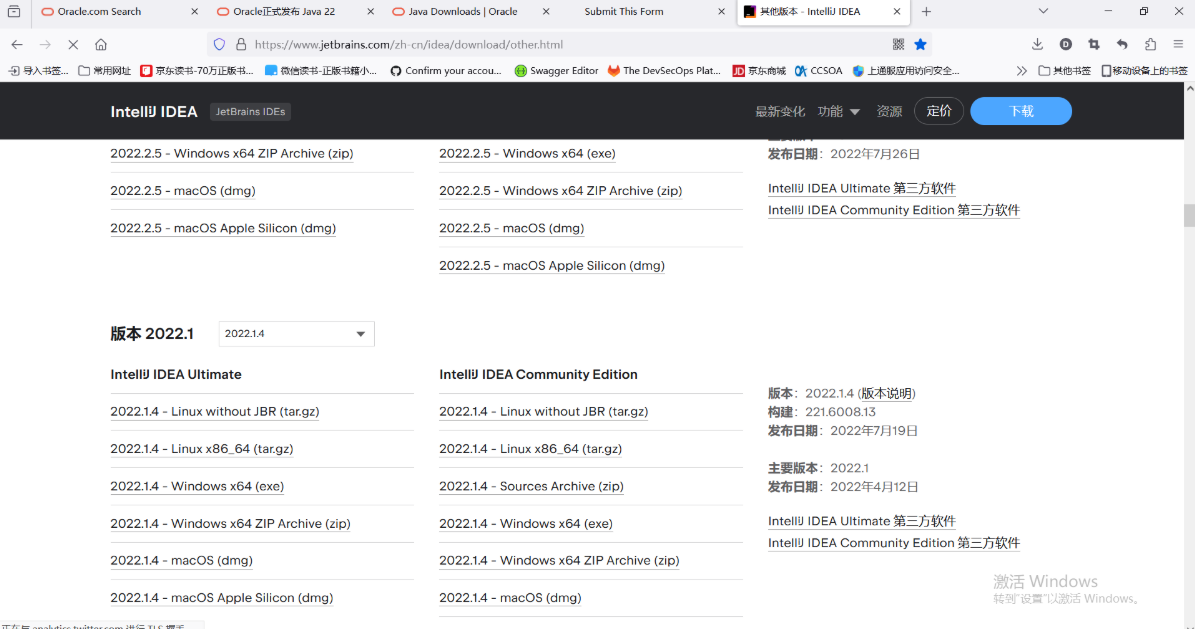Viewport: 1195px width, 629px height.
Task: Open The DevSecOps Platform bookmark
Action: [664, 71]
